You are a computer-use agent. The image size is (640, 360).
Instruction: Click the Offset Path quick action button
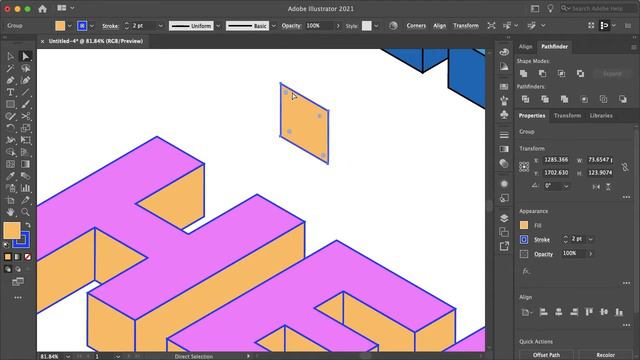click(x=546, y=355)
